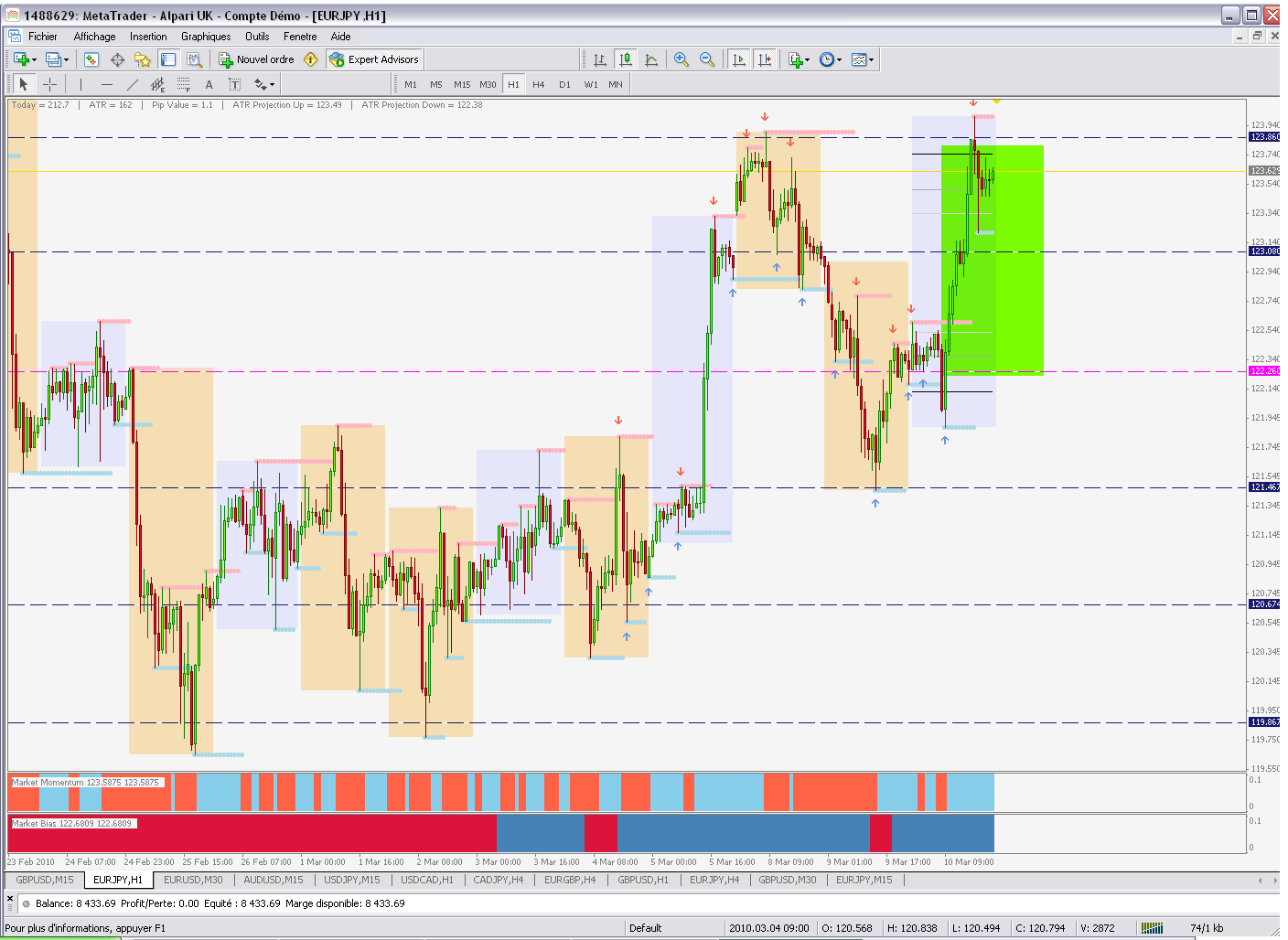The image size is (1288, 940).
Task: Switch to the CADJPY,H4 chart tab
Action: point(499,880)
